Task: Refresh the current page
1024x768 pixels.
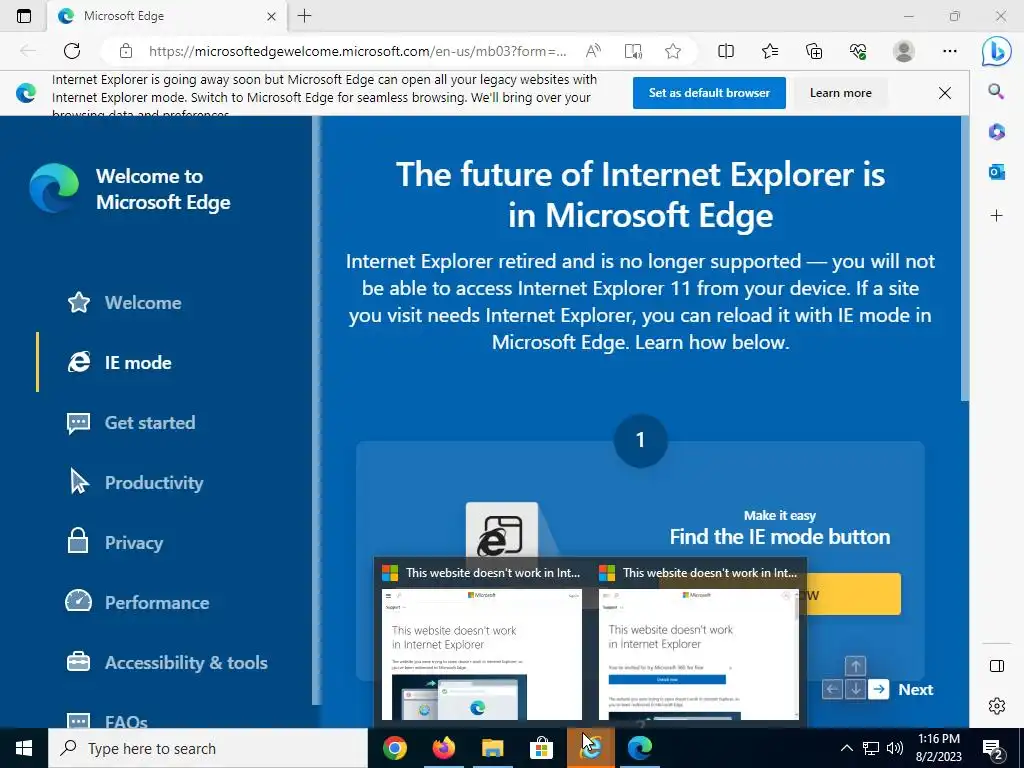Action: 72,51
